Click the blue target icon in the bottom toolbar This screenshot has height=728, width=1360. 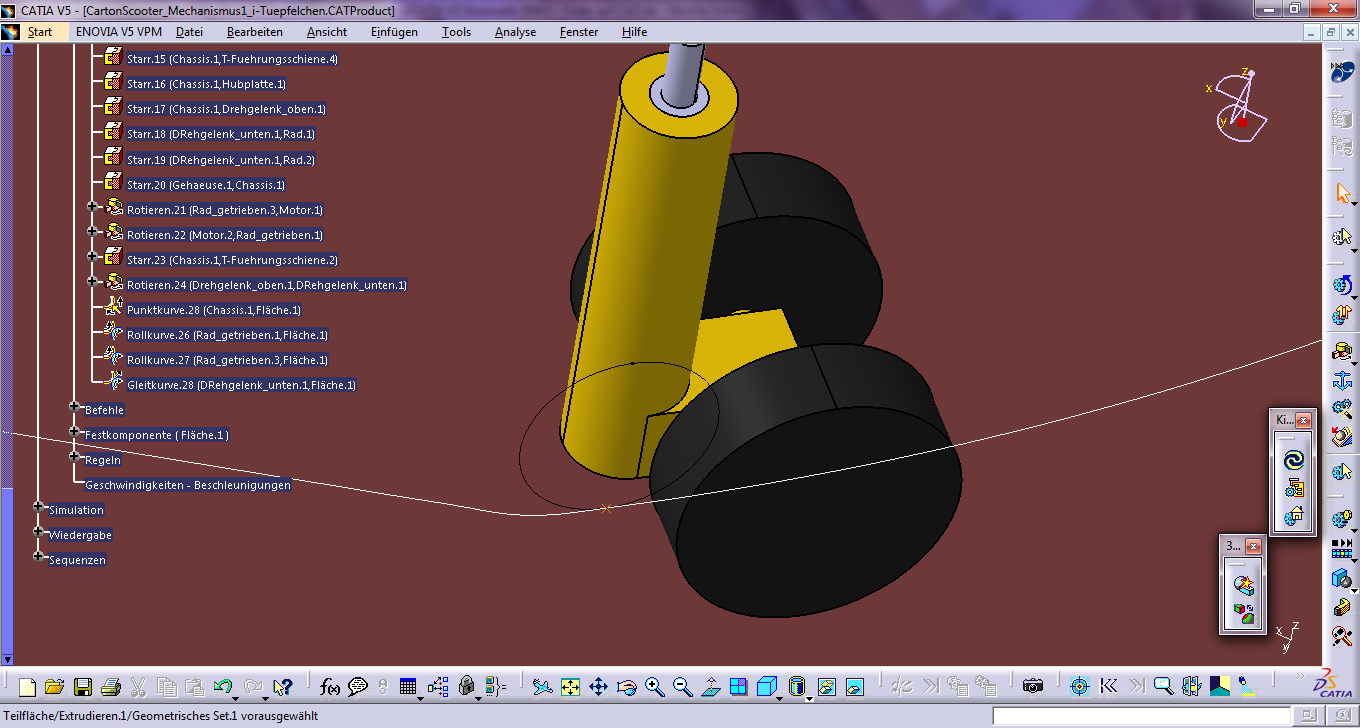click(1079, 687)
